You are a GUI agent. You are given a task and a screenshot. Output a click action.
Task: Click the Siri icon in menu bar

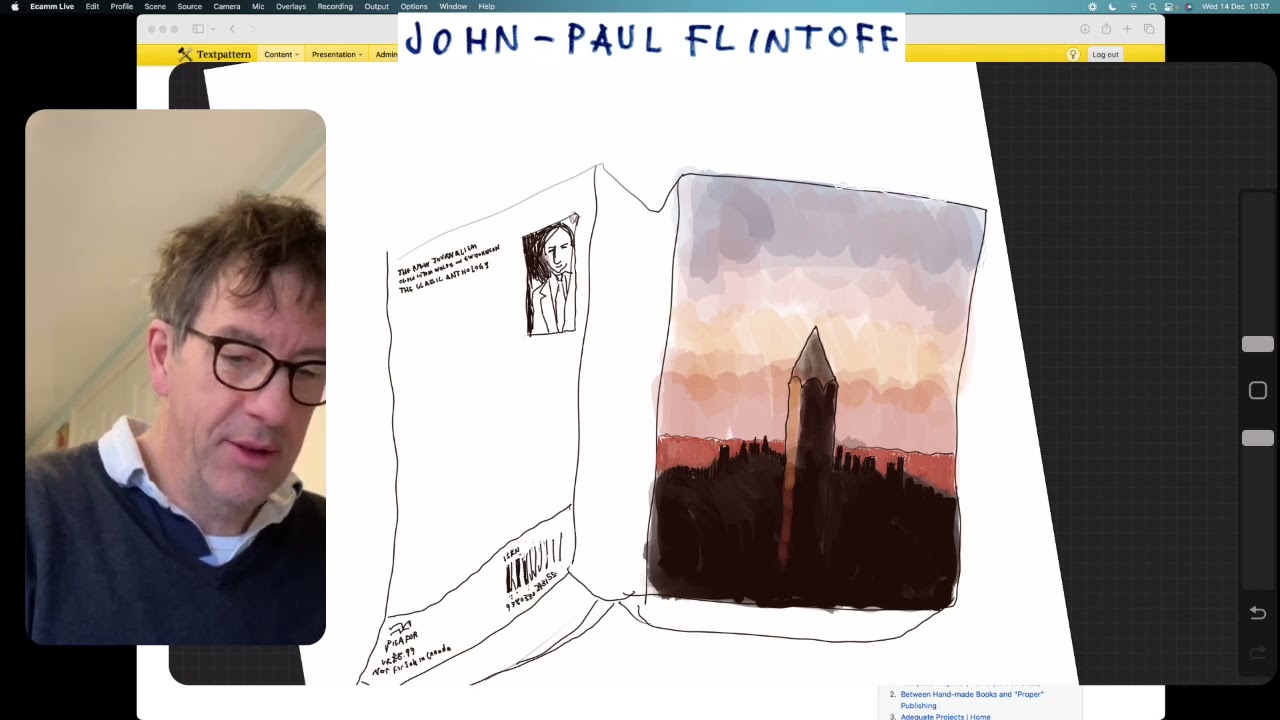point(1189,6)
